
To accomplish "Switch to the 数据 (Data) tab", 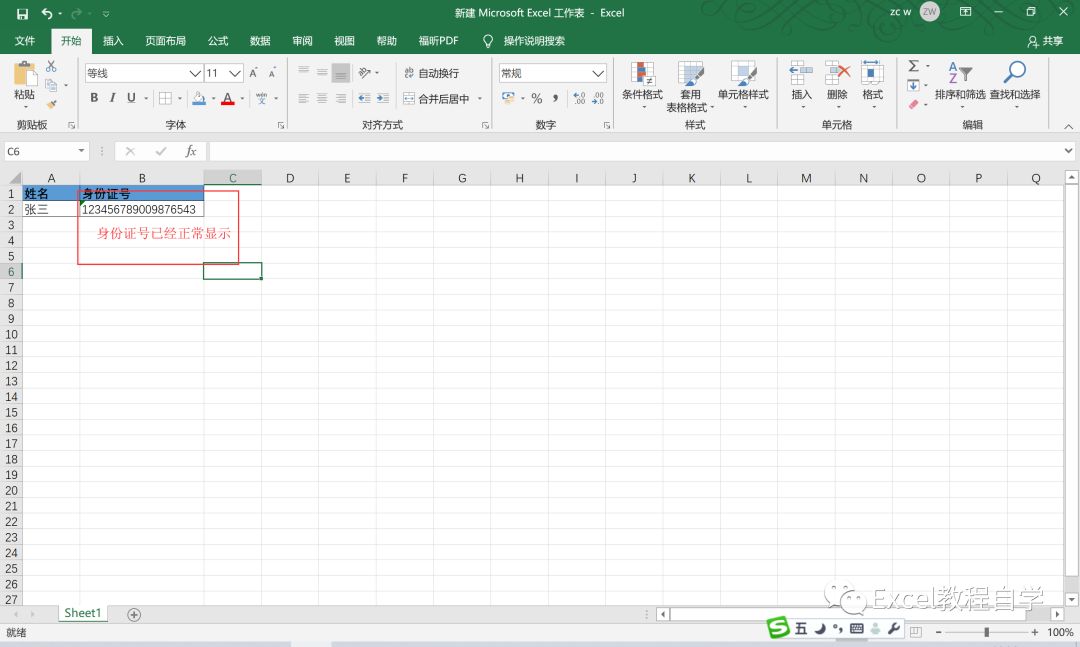I will click(260, 41).
